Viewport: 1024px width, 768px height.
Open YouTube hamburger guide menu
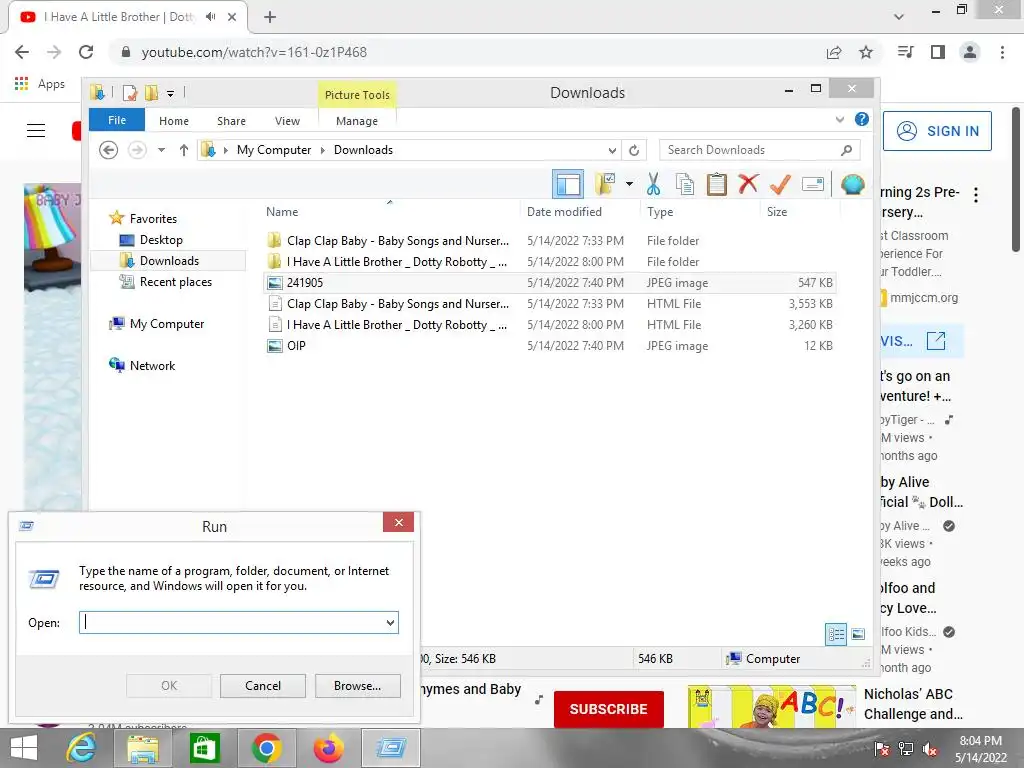click(36, 131)
